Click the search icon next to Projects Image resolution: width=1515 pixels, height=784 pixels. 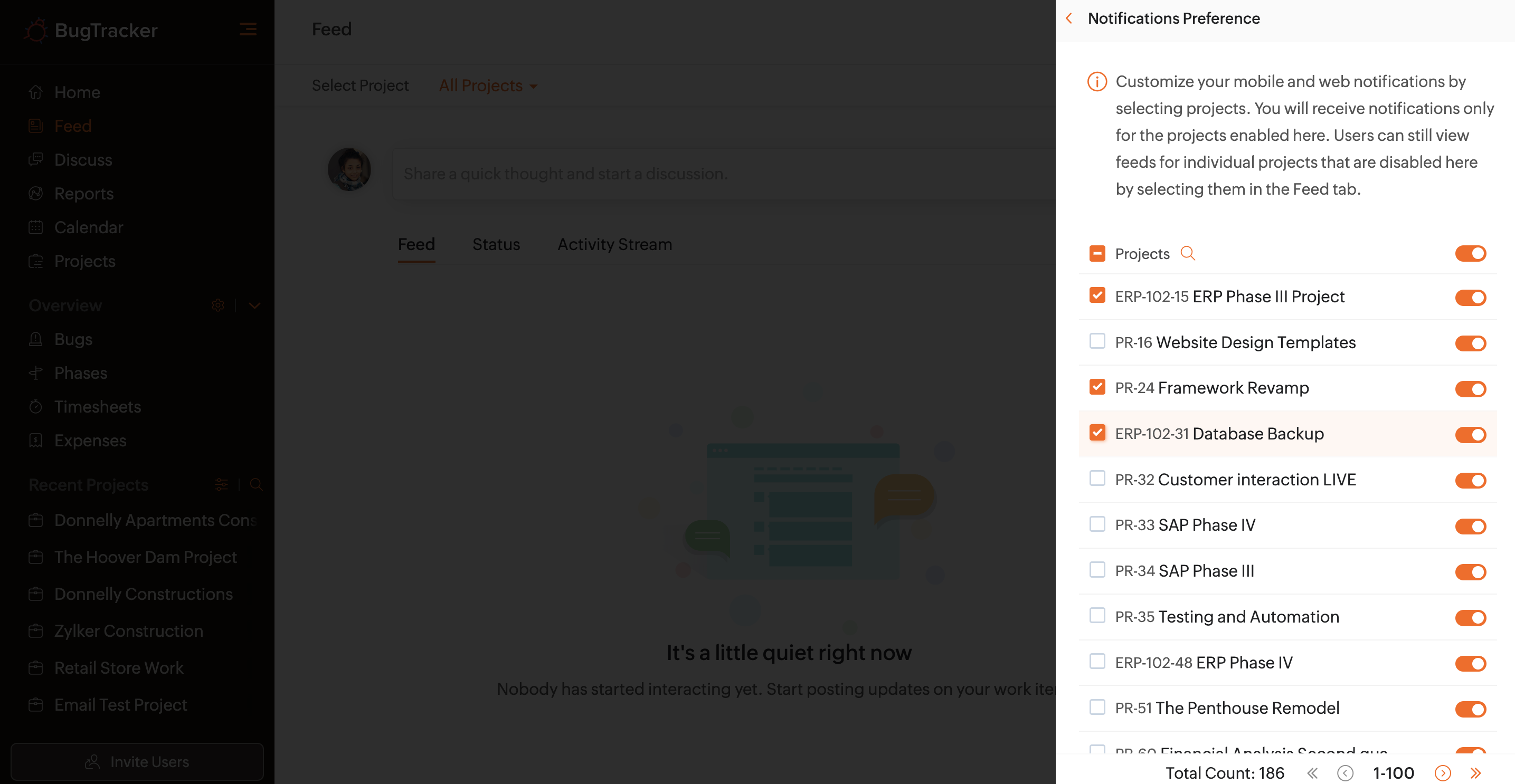tap(1187, 253)
